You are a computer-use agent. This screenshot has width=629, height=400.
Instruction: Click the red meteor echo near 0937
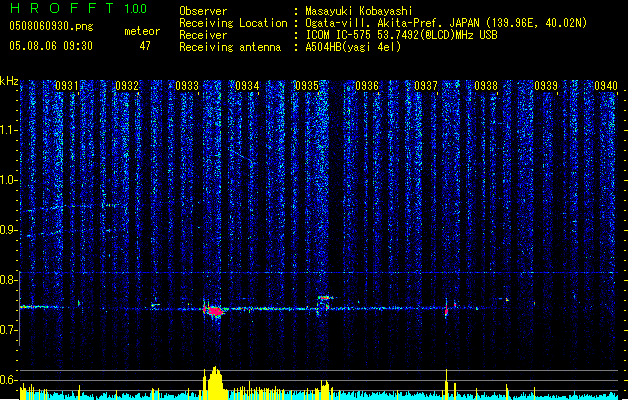coord(446,310)
